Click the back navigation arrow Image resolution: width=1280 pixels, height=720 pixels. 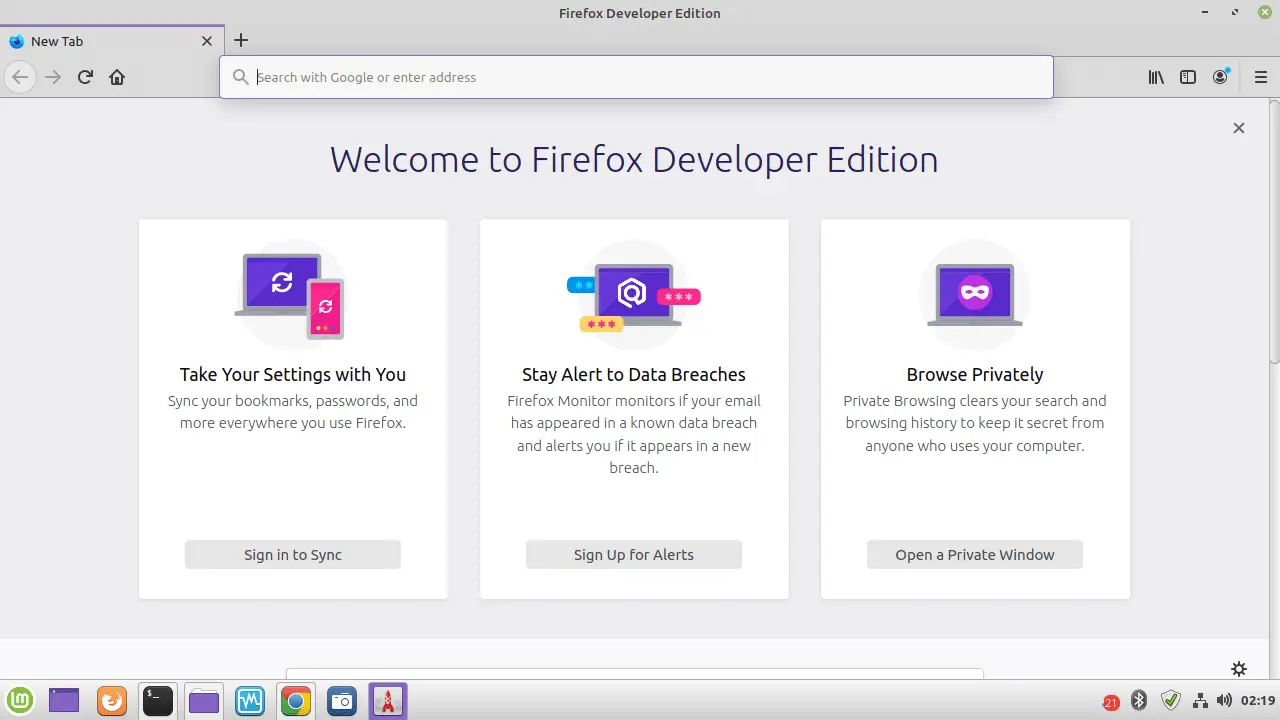20,77
